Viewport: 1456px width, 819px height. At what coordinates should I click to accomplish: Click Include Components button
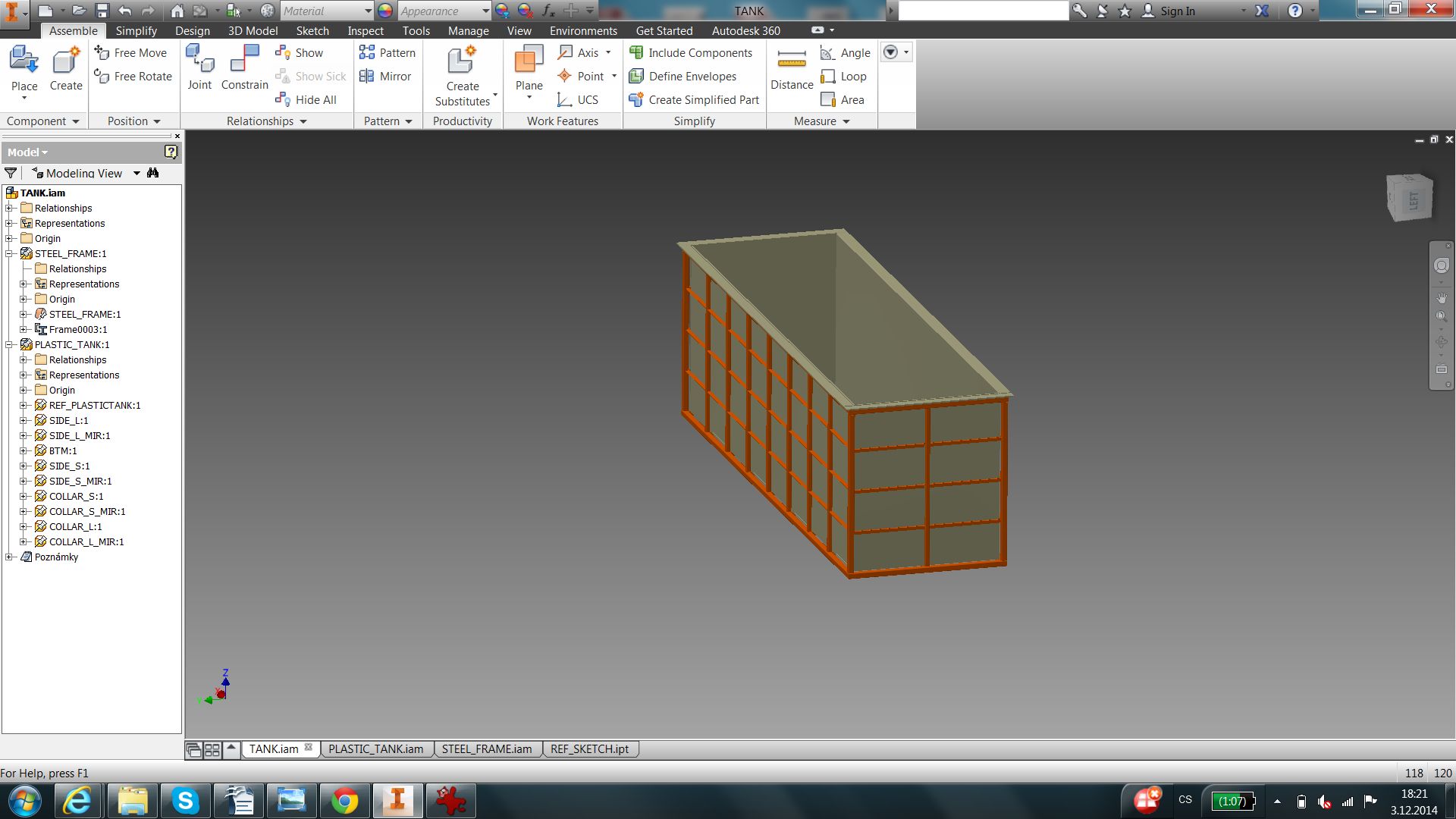(691, 52)
